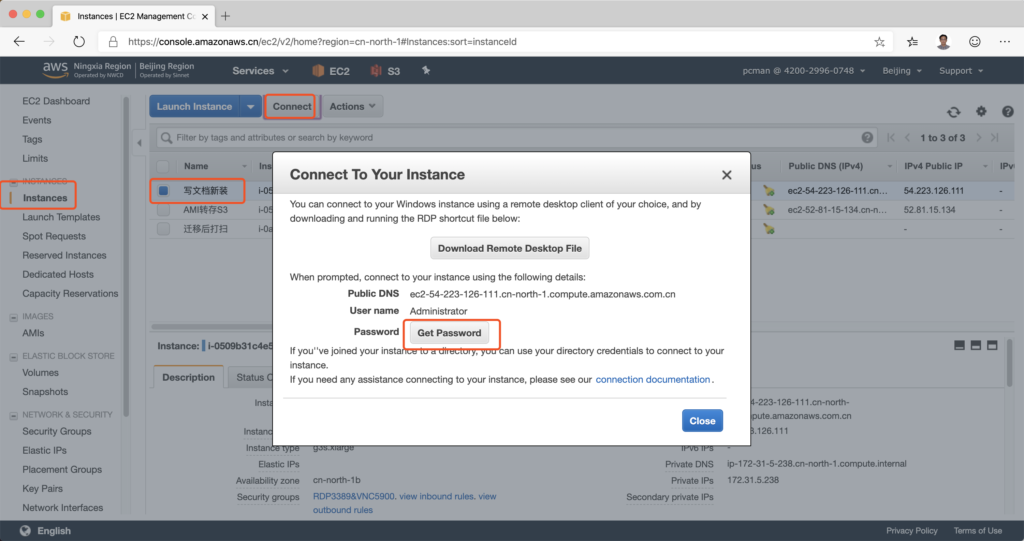Switch to the Description tab
This screenshot has height=541, width=1024.
188,377
